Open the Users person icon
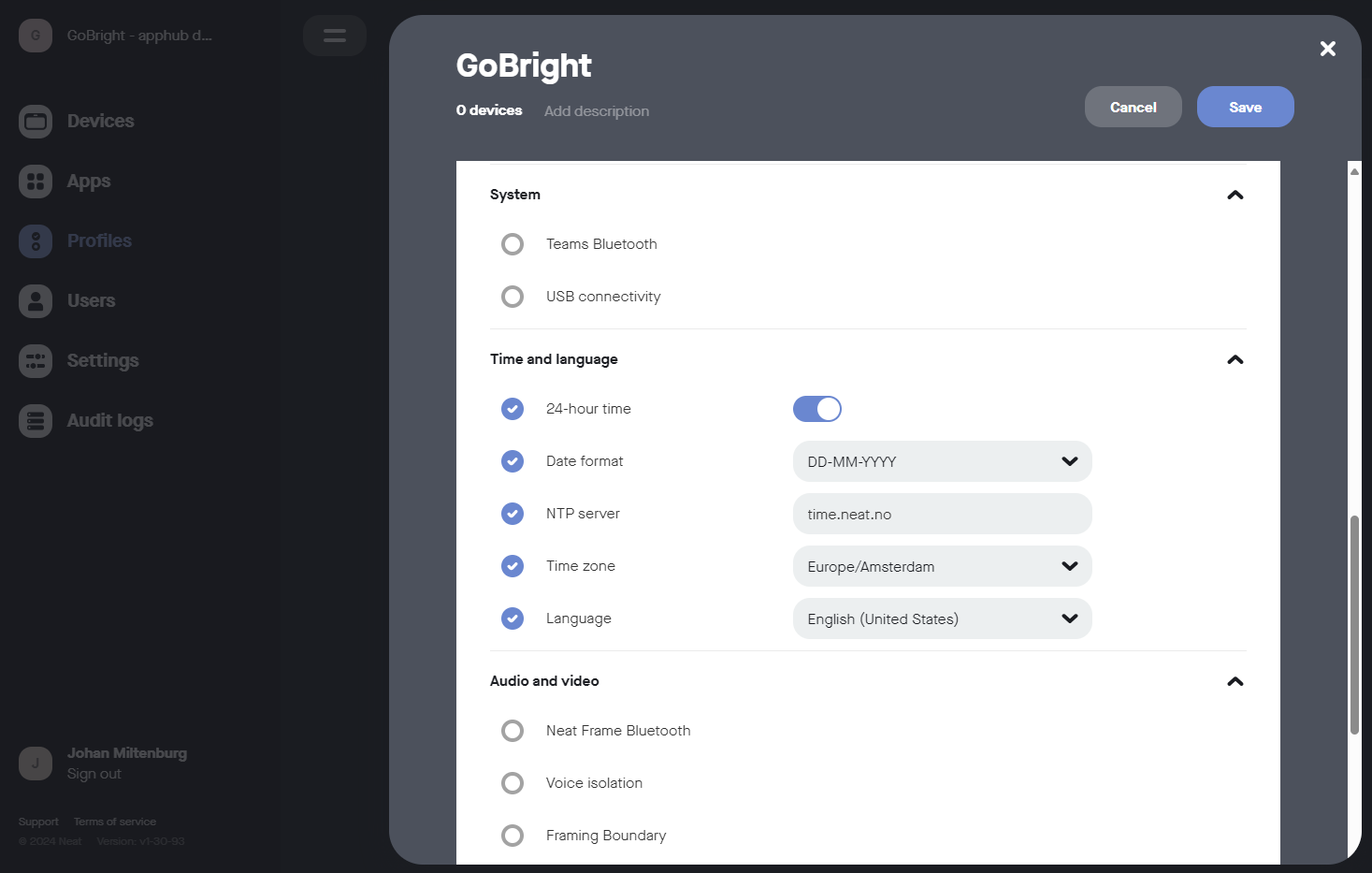The width and height of the screenshot is (1372, 873). (x=36, y=301)
